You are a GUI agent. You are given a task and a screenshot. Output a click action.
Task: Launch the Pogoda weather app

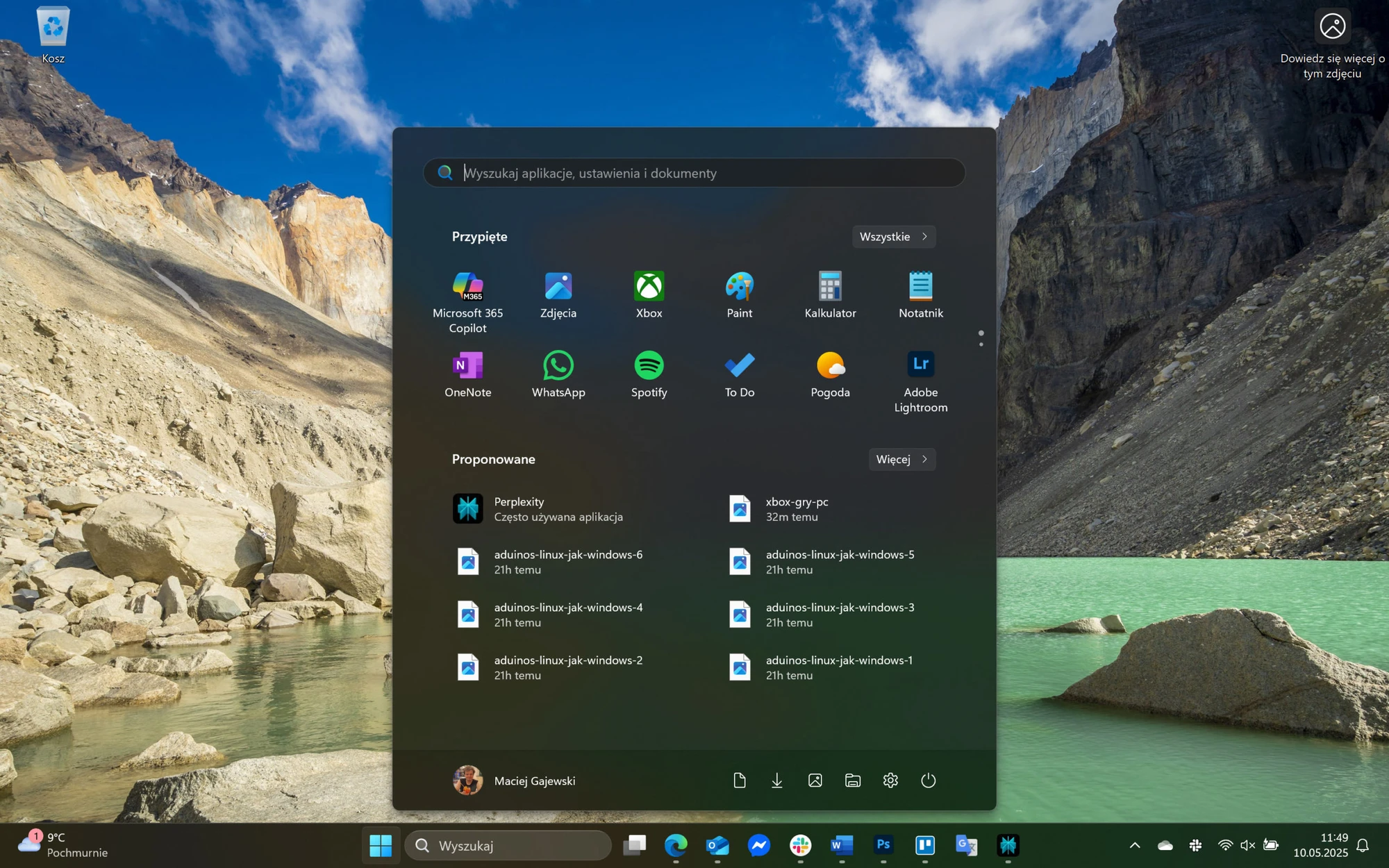point(830,375)
